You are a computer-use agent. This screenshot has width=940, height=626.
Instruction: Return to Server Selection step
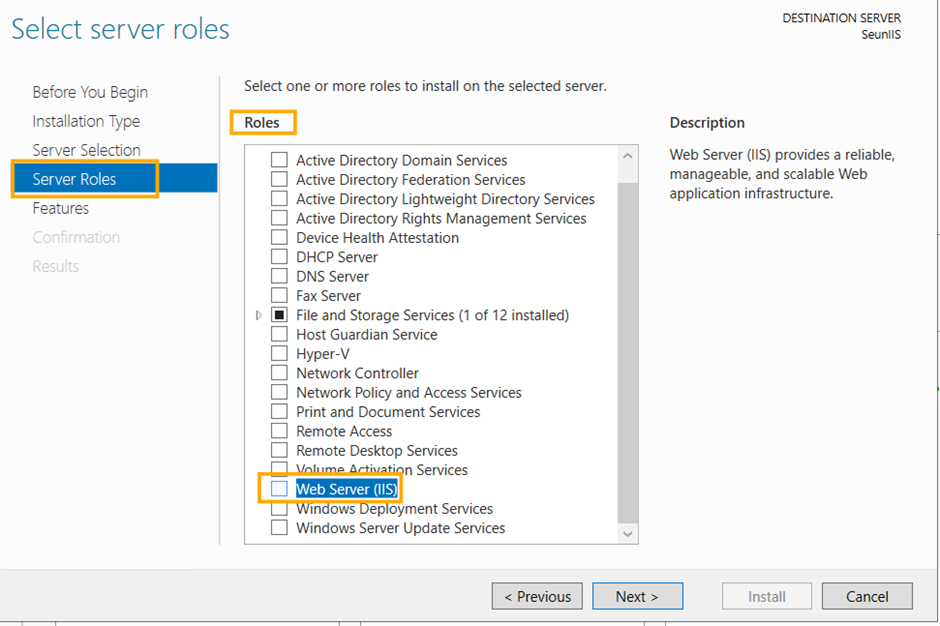pyautogui.click(x=86, y=150)
